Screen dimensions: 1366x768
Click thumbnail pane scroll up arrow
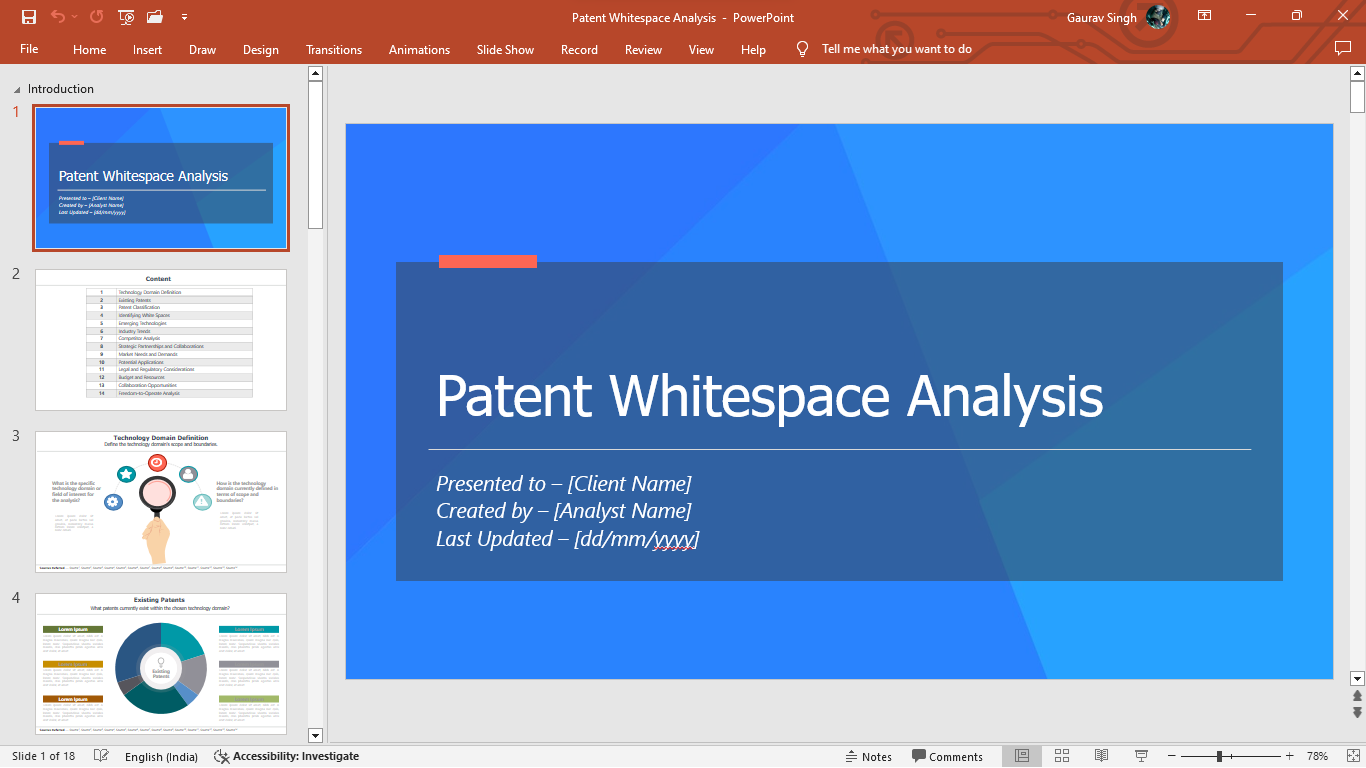(315, 73)
